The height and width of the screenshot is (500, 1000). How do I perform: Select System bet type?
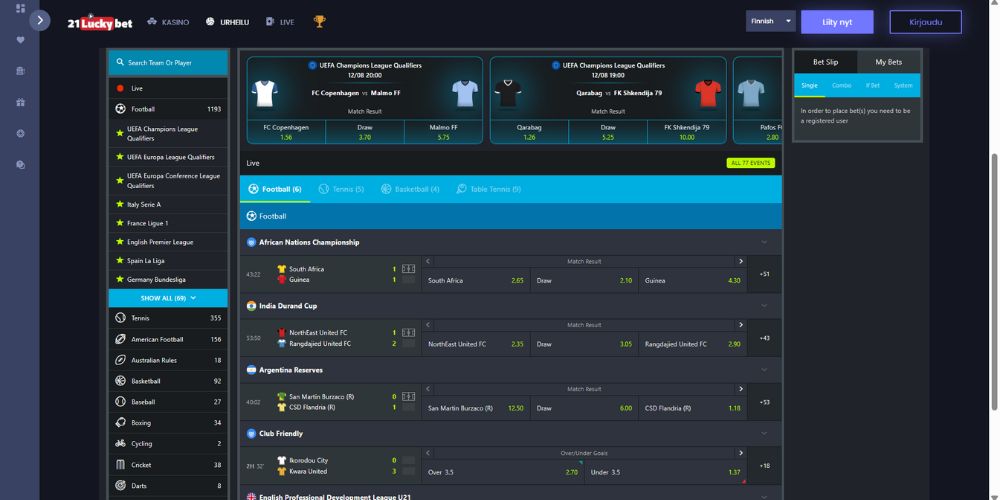pos(903,85)
